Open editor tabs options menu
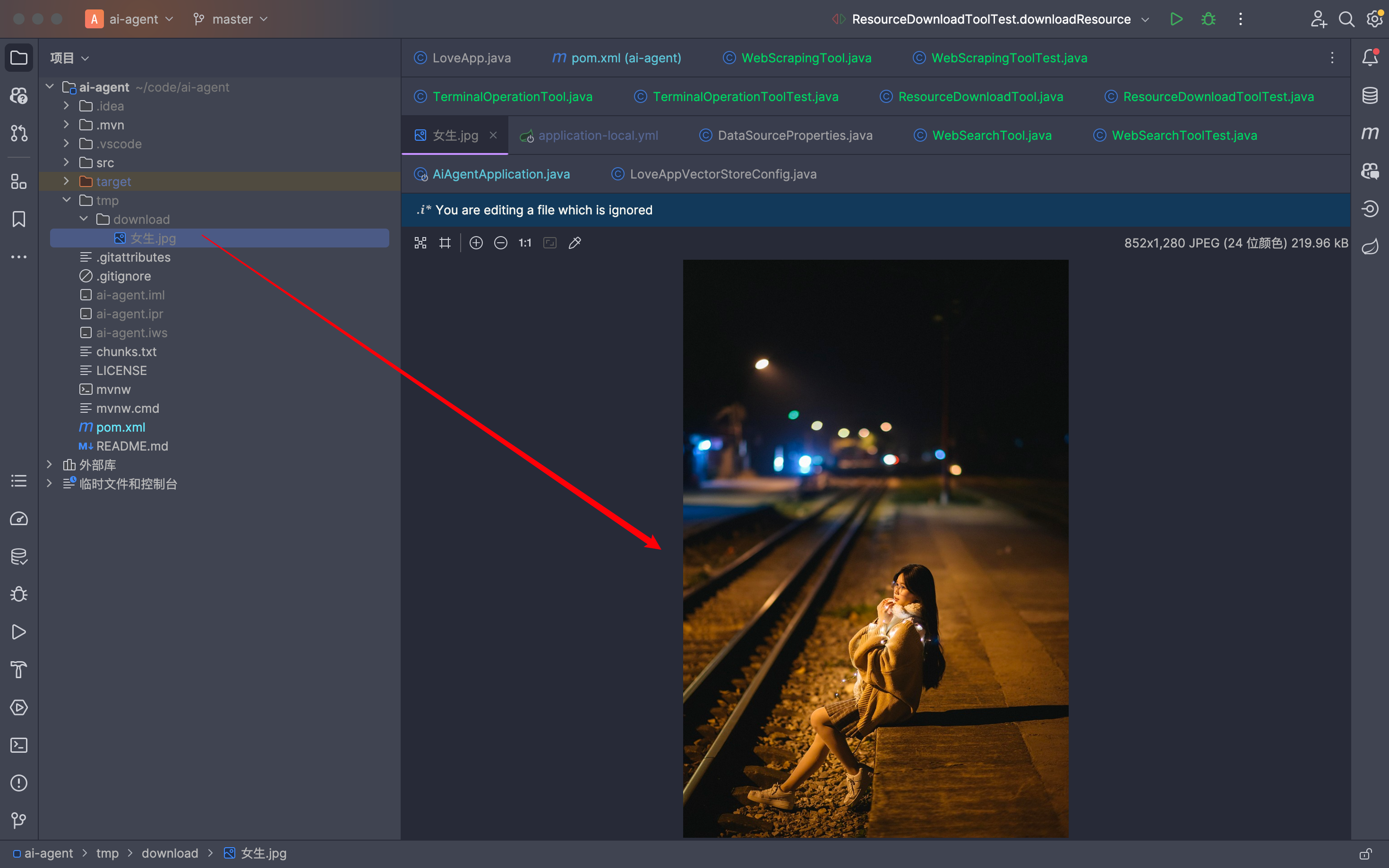This screenshot has width=1389, height=868. pos(1332,58)
